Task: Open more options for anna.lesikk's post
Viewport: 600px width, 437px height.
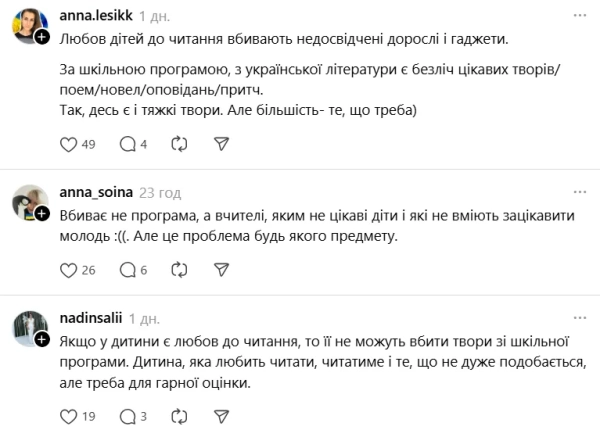Action: pyautogui.click(x=578, y=17)
